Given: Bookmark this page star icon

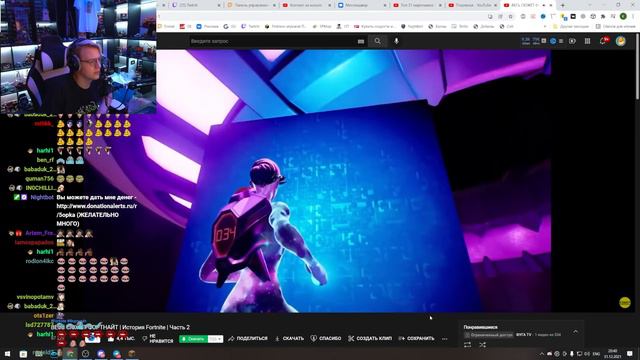Looking at the screenshot, I should 510,16.
